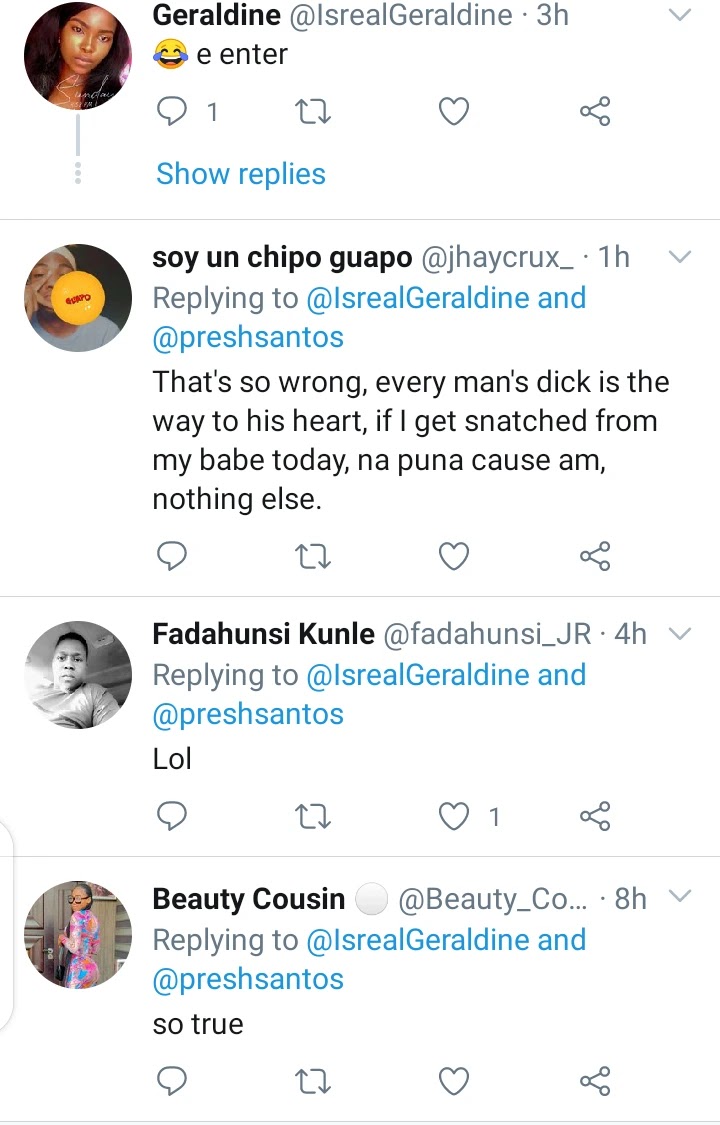Retweet Geraldine's "e enter" tweet
The image size is (720, 1125).
click(314, 113)
